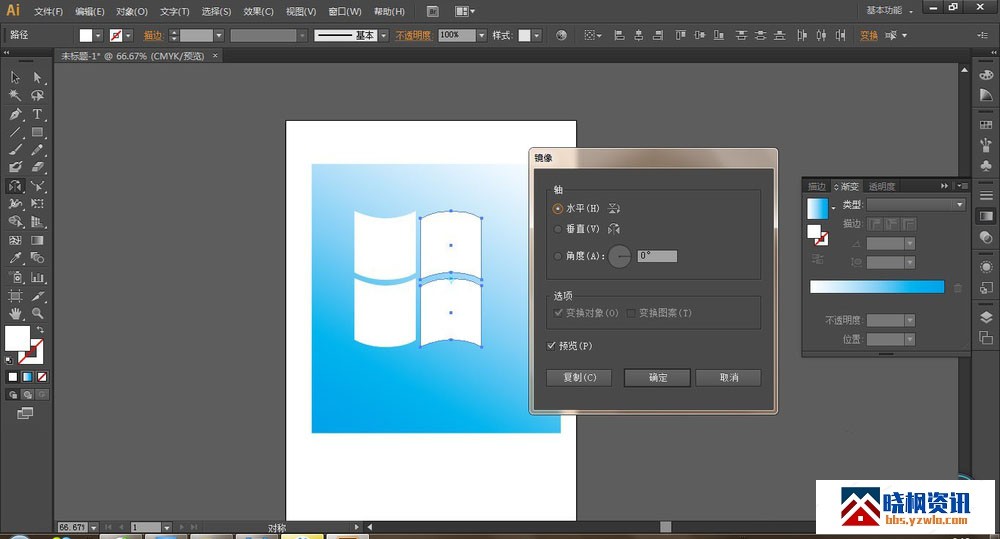
Task: Toggle the Preview (预览) checkbox
Action: point(551,346)
